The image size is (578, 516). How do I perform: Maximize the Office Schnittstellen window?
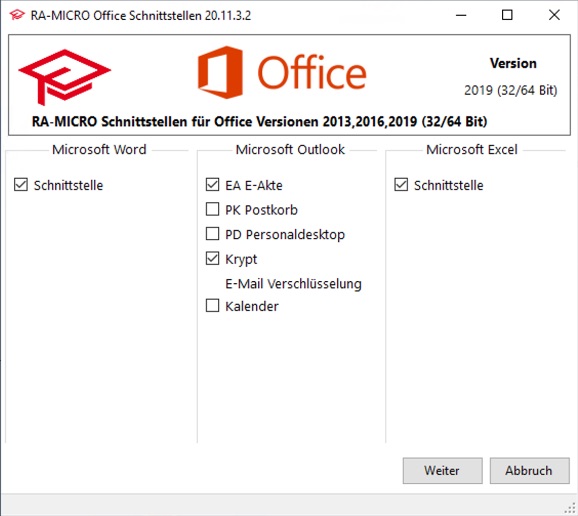click(x=507, y=15)
